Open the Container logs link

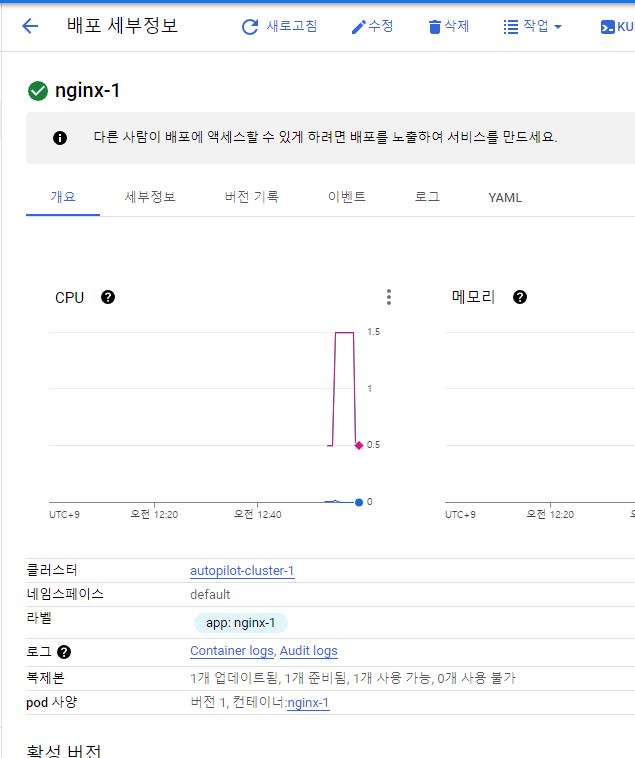pyautogui.click(x=232, y=651)
